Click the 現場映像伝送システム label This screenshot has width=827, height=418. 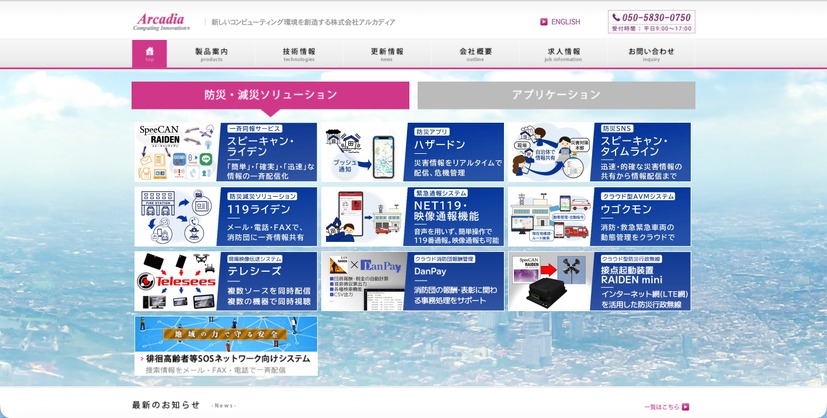point(255,259)
